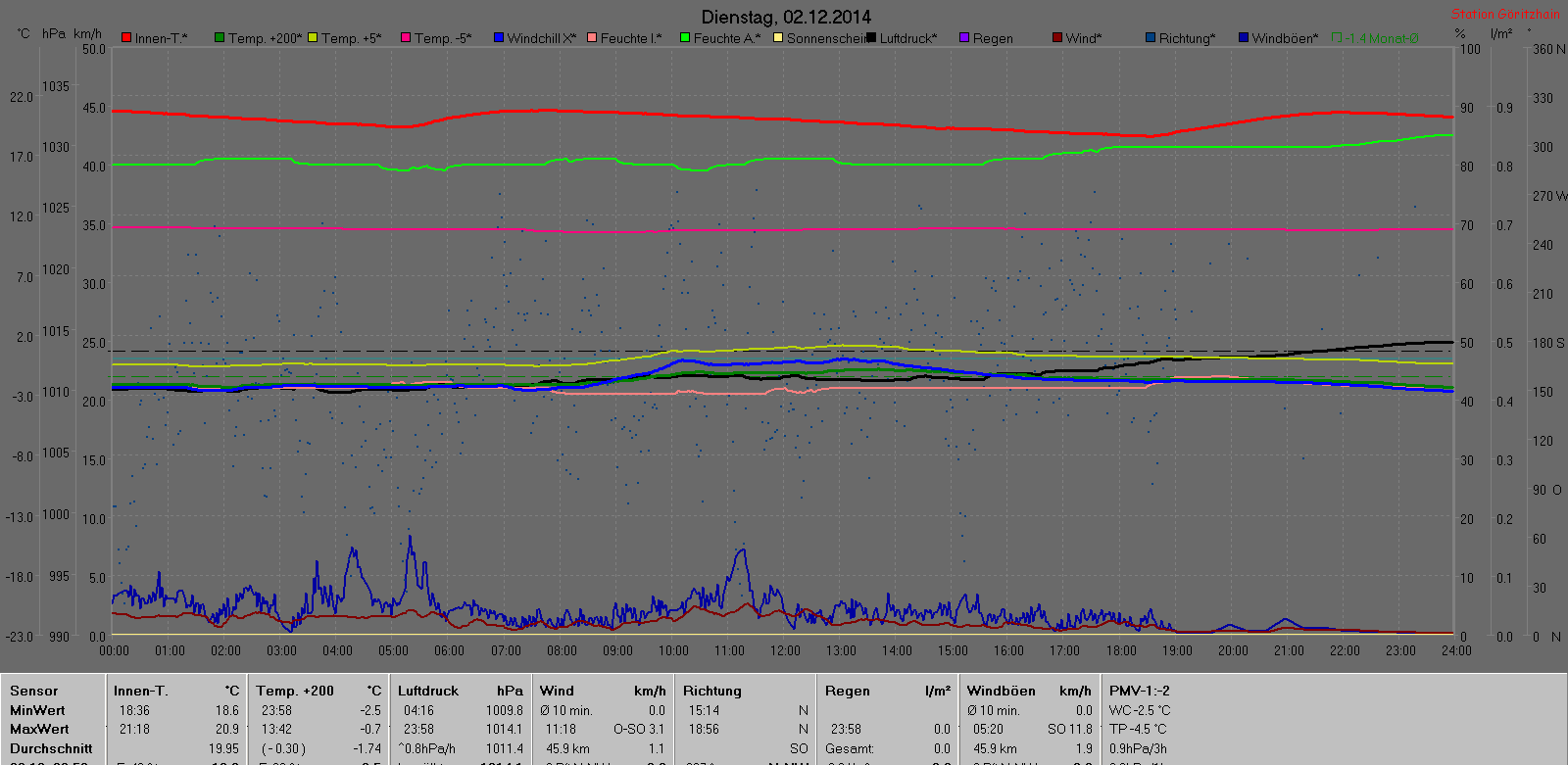
Task: Click the Richtung maximum time '18:56'
Action: click(704, 729)
